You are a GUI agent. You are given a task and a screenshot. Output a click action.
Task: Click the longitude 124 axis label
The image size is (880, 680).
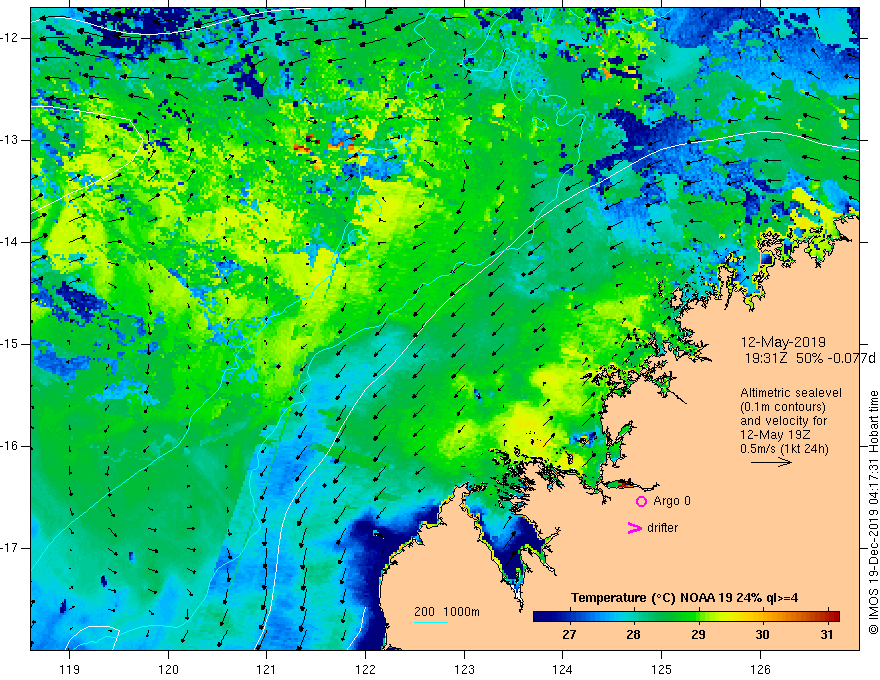(x=562, y=669)
